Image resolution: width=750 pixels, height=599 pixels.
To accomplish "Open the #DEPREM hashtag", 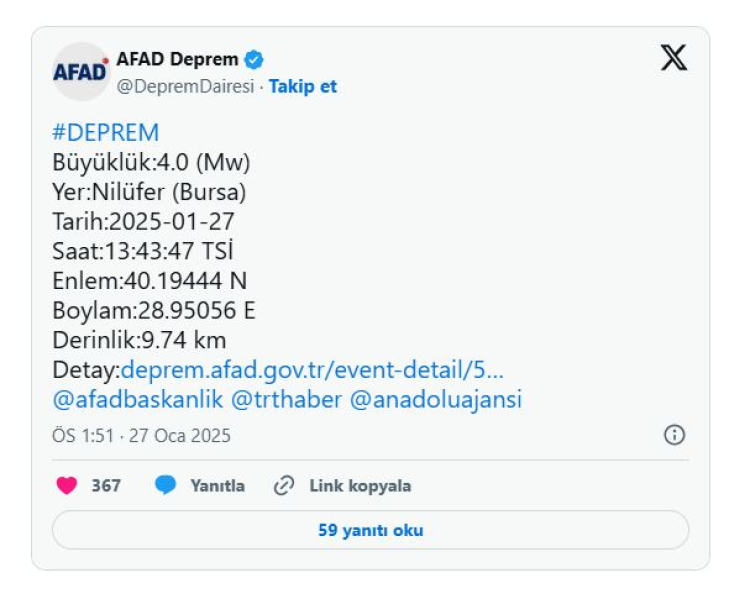I will (105, 132).
